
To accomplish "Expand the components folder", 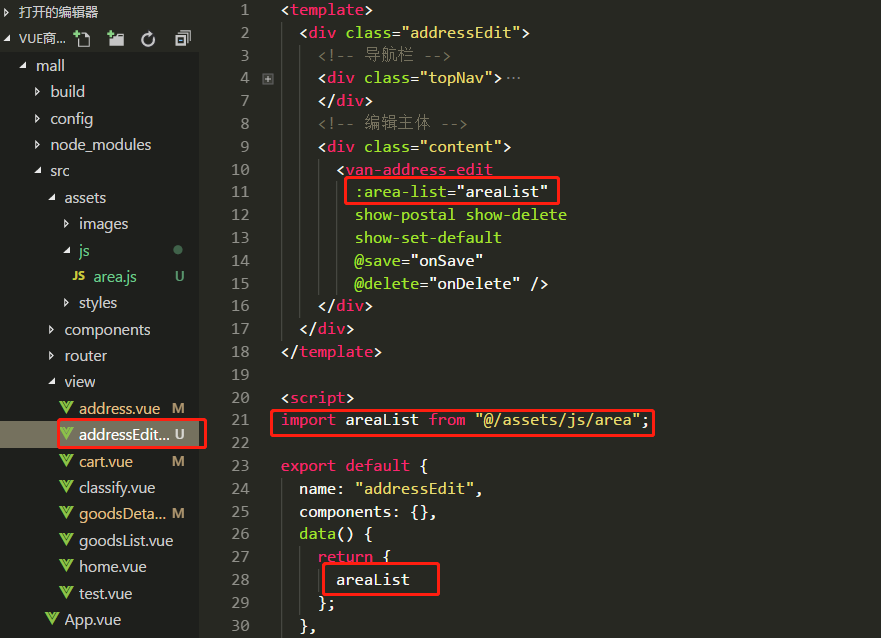I will click(51, 329).
